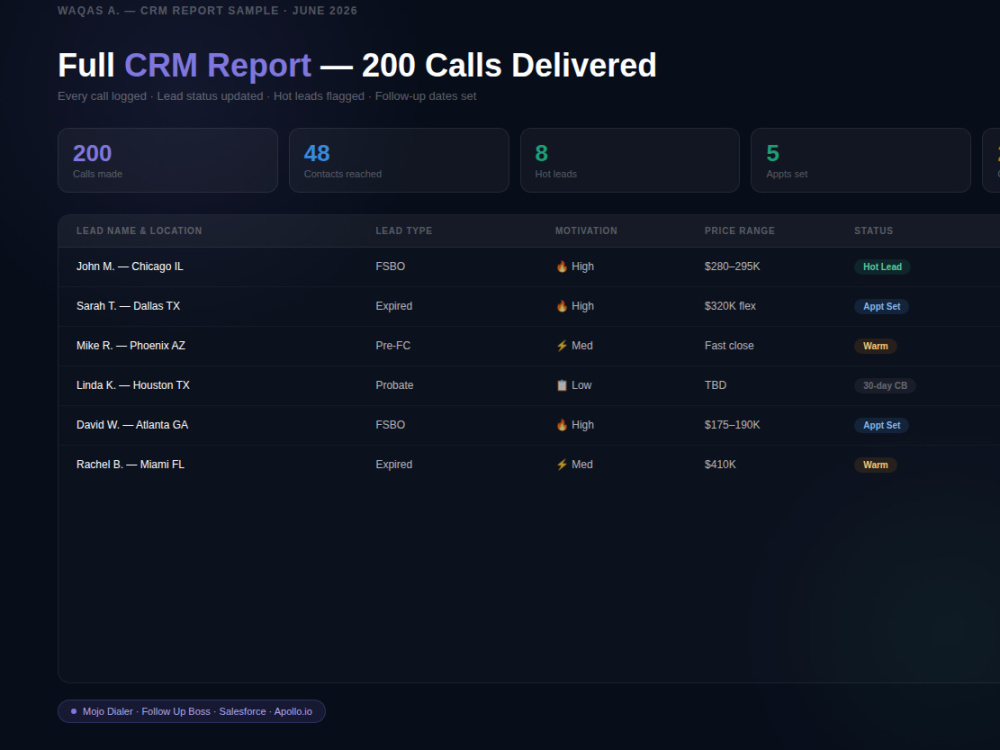Select David W. — Atlanta GA
This screenshot has width=1000, height=750.
click(x=132, y=425)
